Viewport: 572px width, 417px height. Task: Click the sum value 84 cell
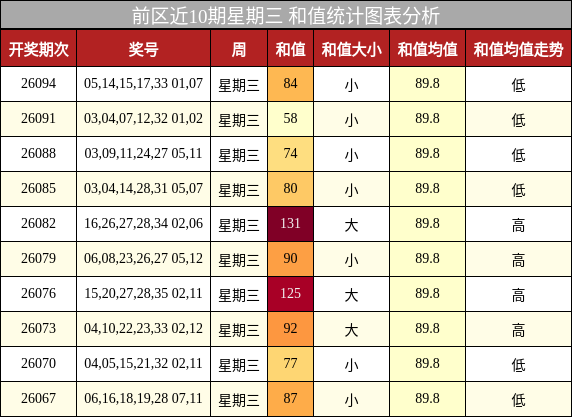coord(290,84)
